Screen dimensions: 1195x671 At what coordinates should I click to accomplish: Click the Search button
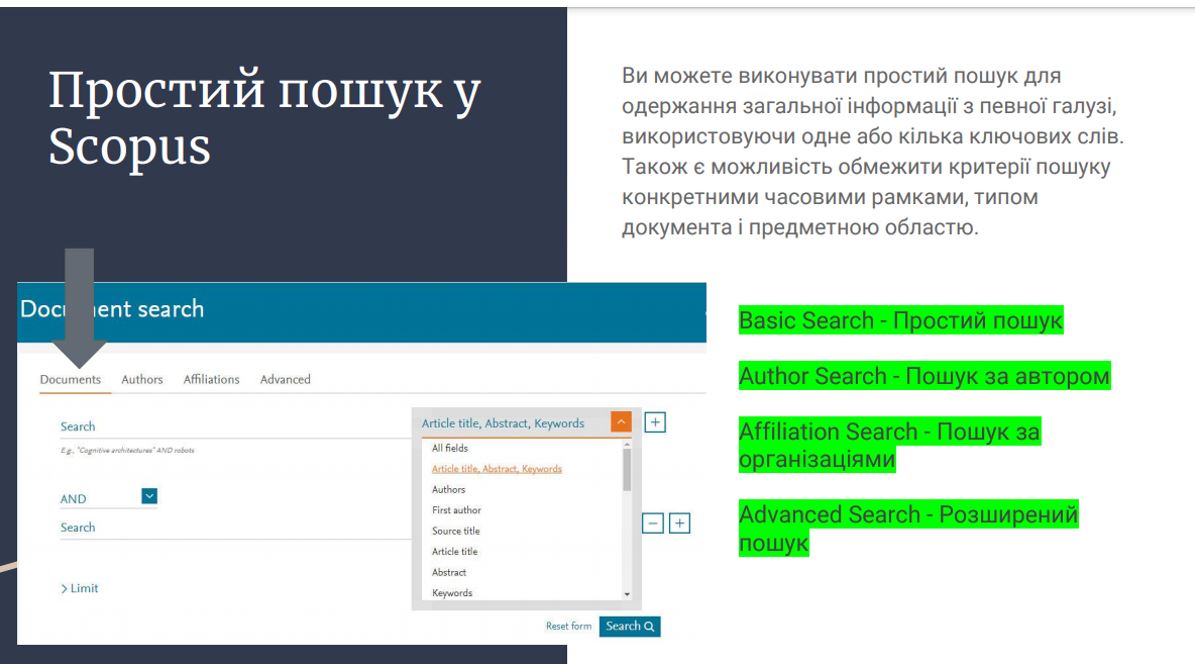pyautogui.click(x=630, y=626)
